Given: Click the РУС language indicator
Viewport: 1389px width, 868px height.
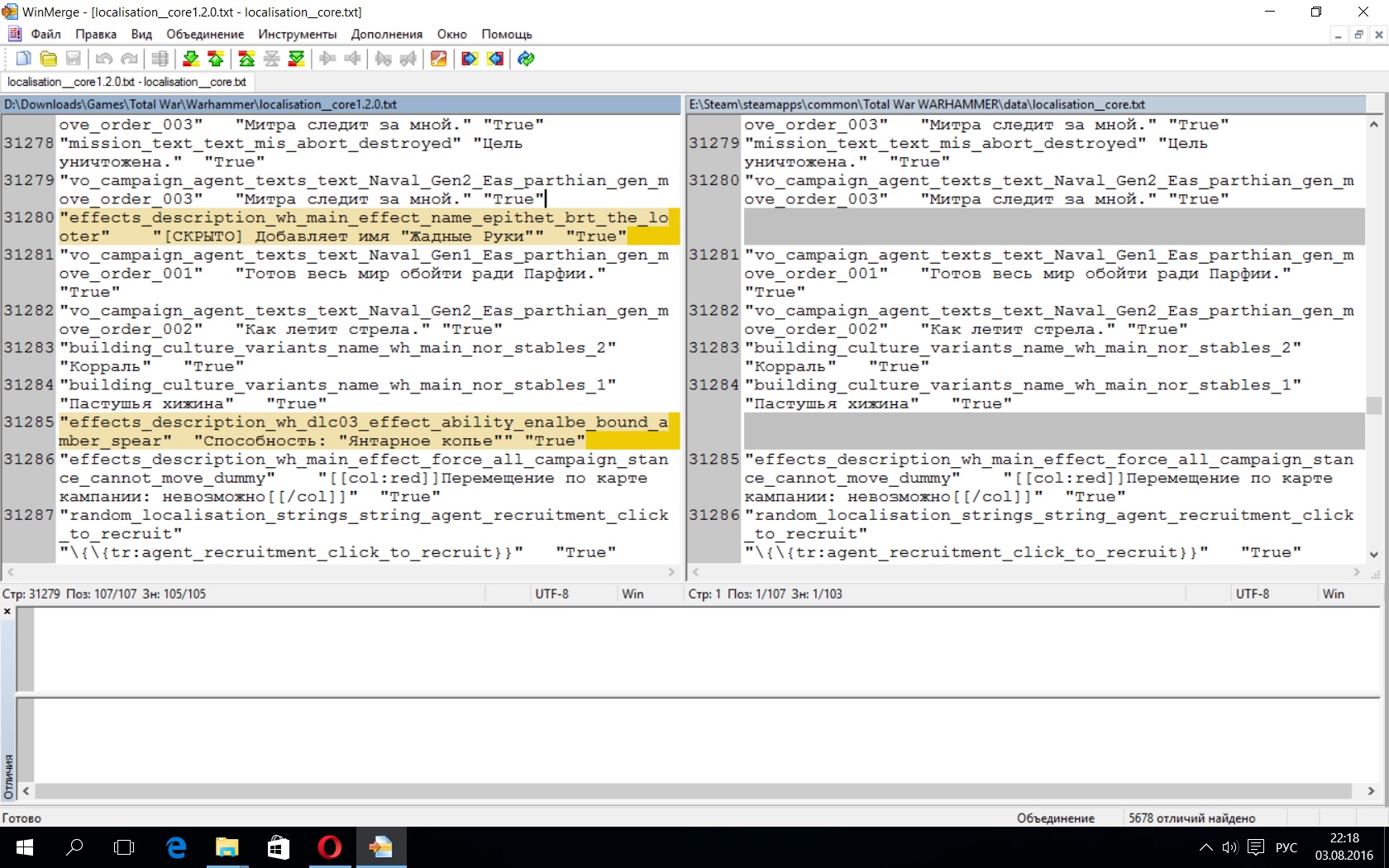Looking at the screenshot, I should coord(1286,847).
